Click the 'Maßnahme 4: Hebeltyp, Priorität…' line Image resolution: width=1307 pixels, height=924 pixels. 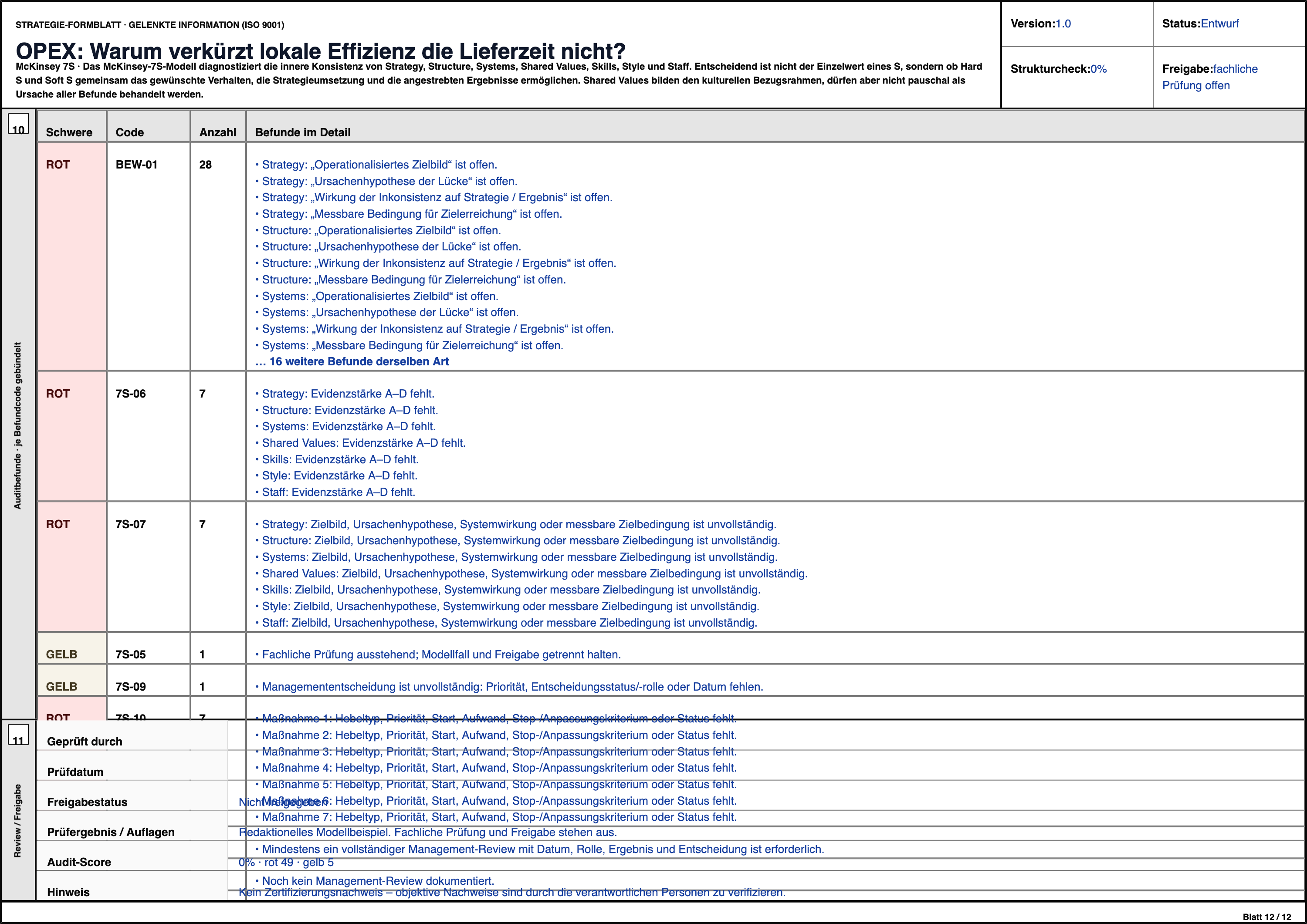pyautogui.click(x=496, y=768)
